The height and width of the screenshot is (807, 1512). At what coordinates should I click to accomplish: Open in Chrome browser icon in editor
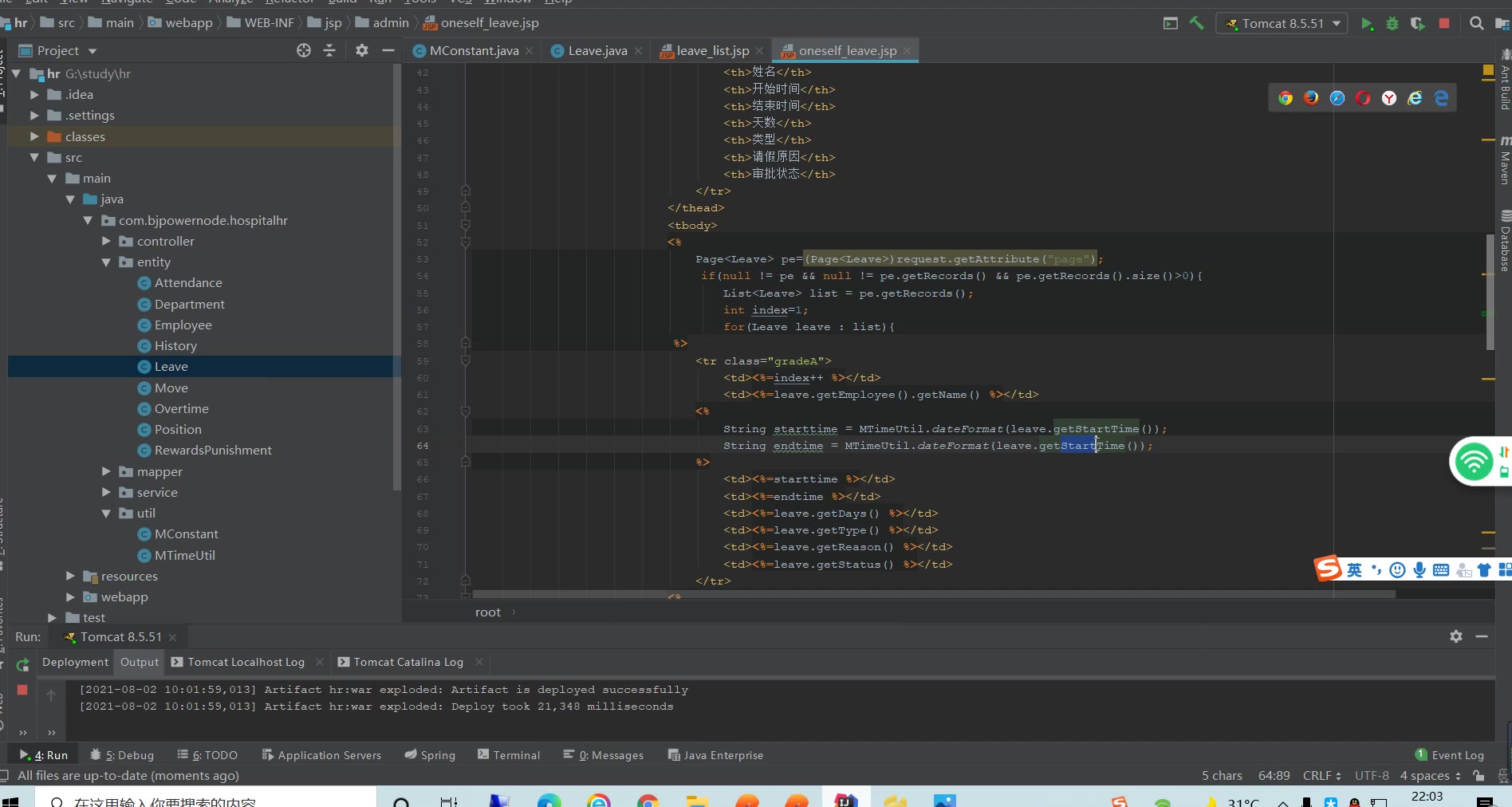[1286, 98]
